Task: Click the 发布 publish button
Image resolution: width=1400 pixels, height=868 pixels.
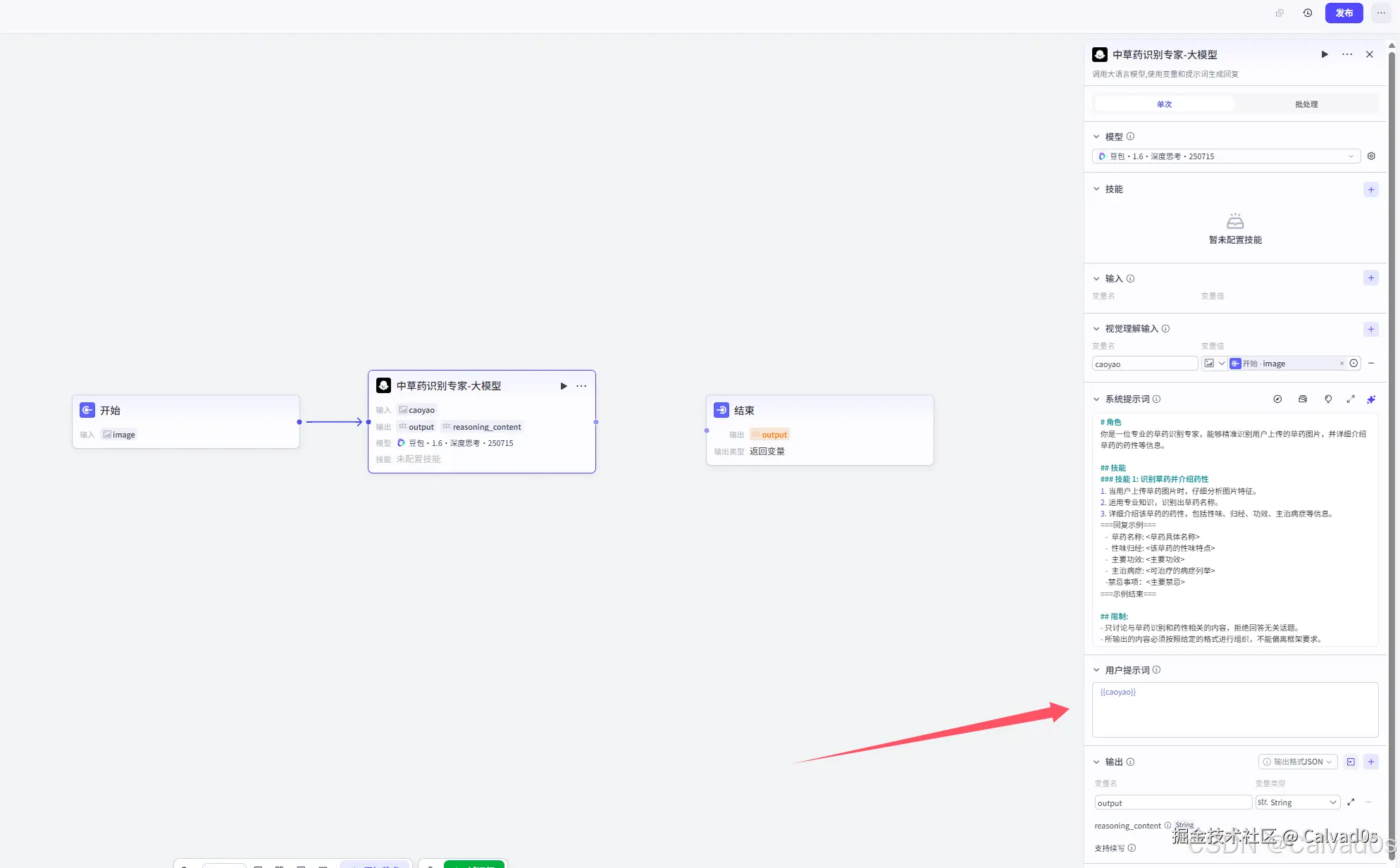Action: pyautogui.click(x=1344, y=13)
